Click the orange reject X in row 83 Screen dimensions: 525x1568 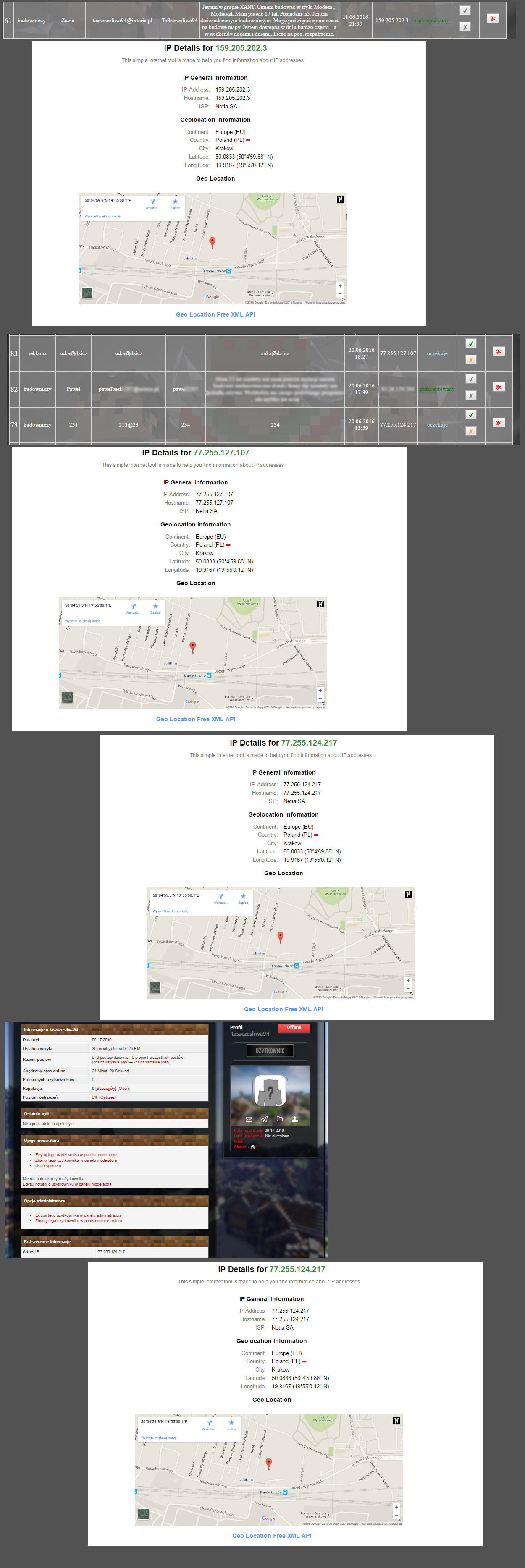tap(470, 360)
